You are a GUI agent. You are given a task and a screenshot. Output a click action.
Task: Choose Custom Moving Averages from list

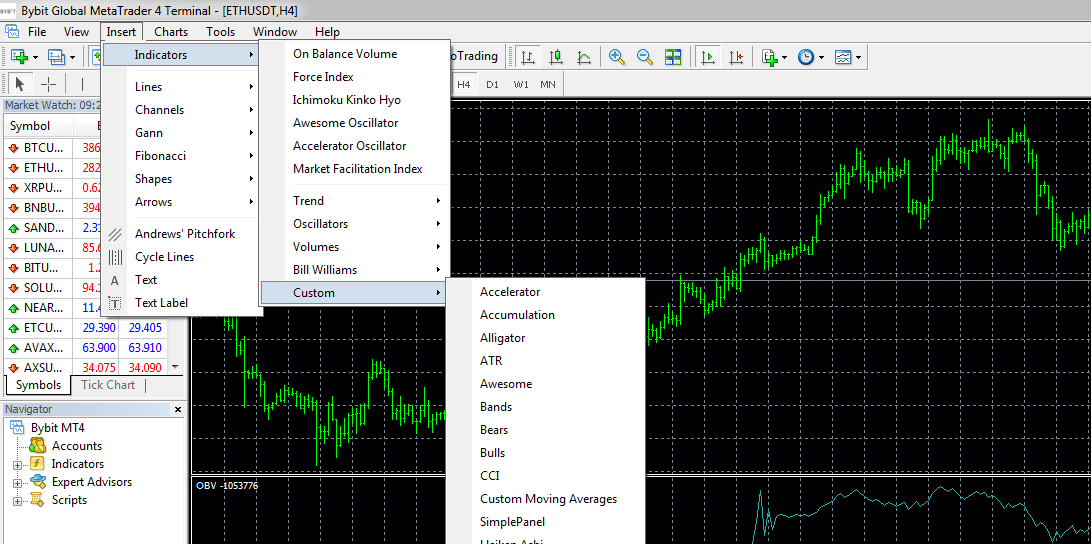(x=548, y=499)
